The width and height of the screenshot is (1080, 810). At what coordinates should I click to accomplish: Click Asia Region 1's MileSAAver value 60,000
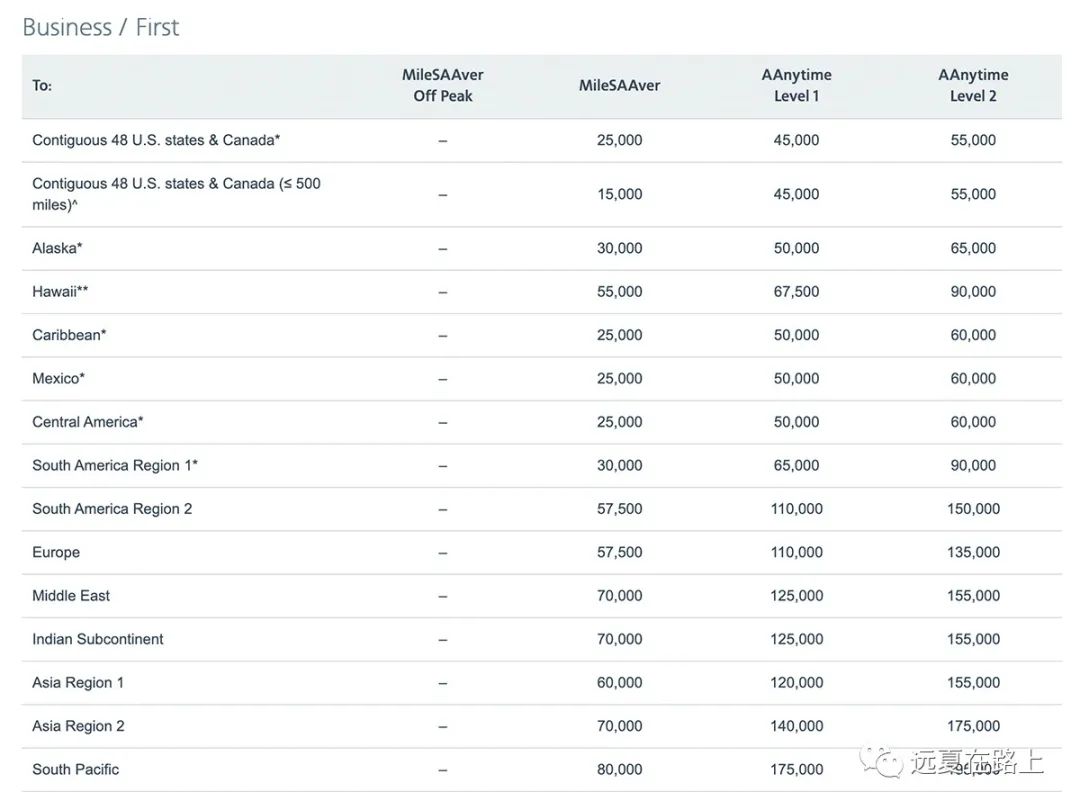coord(619,682)
